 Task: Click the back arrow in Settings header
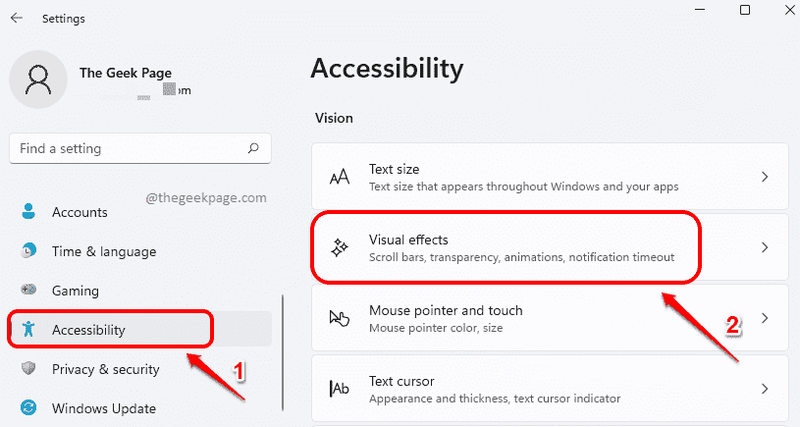pyautogui.click(x=17, y=18)
